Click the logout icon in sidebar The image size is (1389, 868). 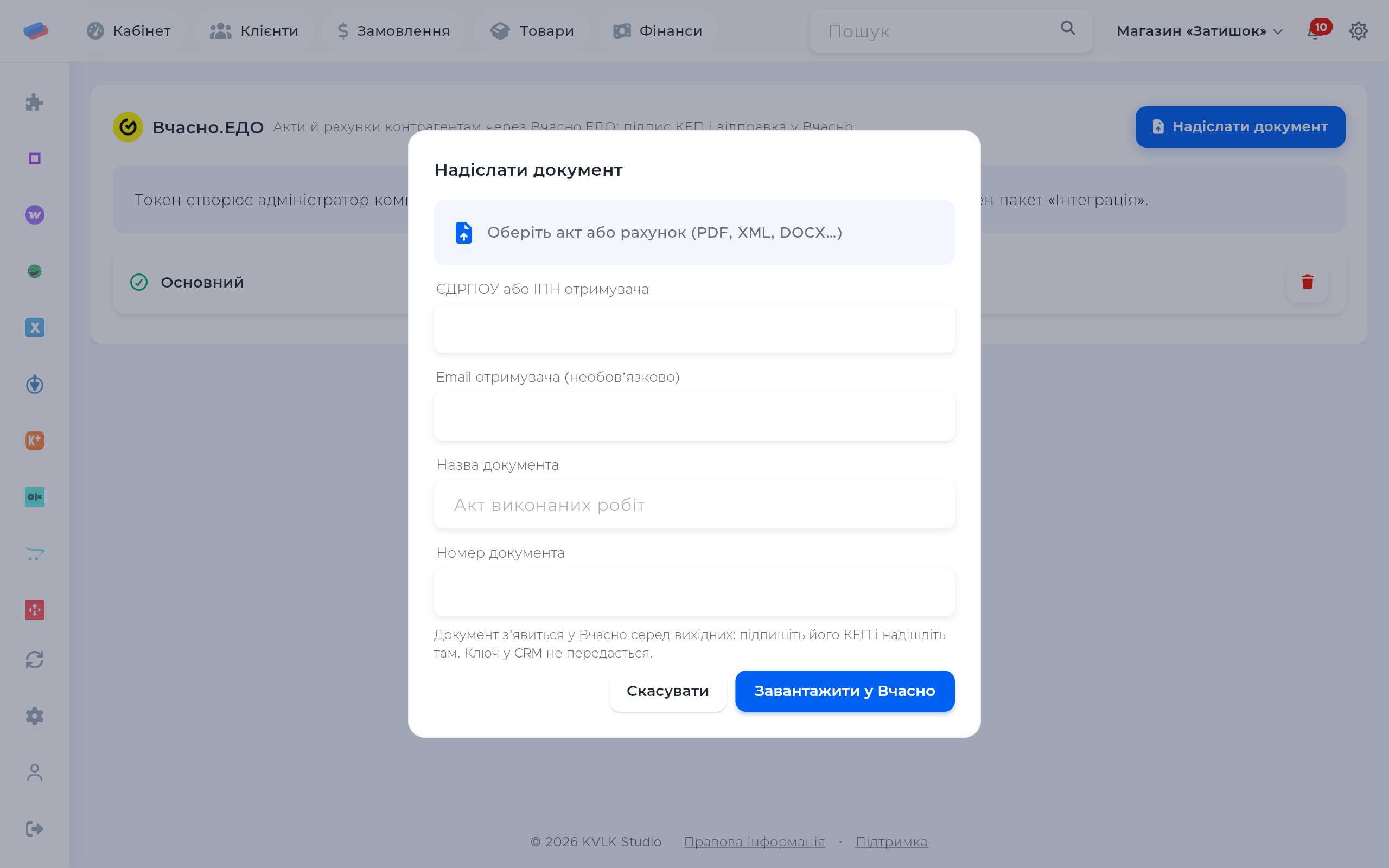(34, 829)
